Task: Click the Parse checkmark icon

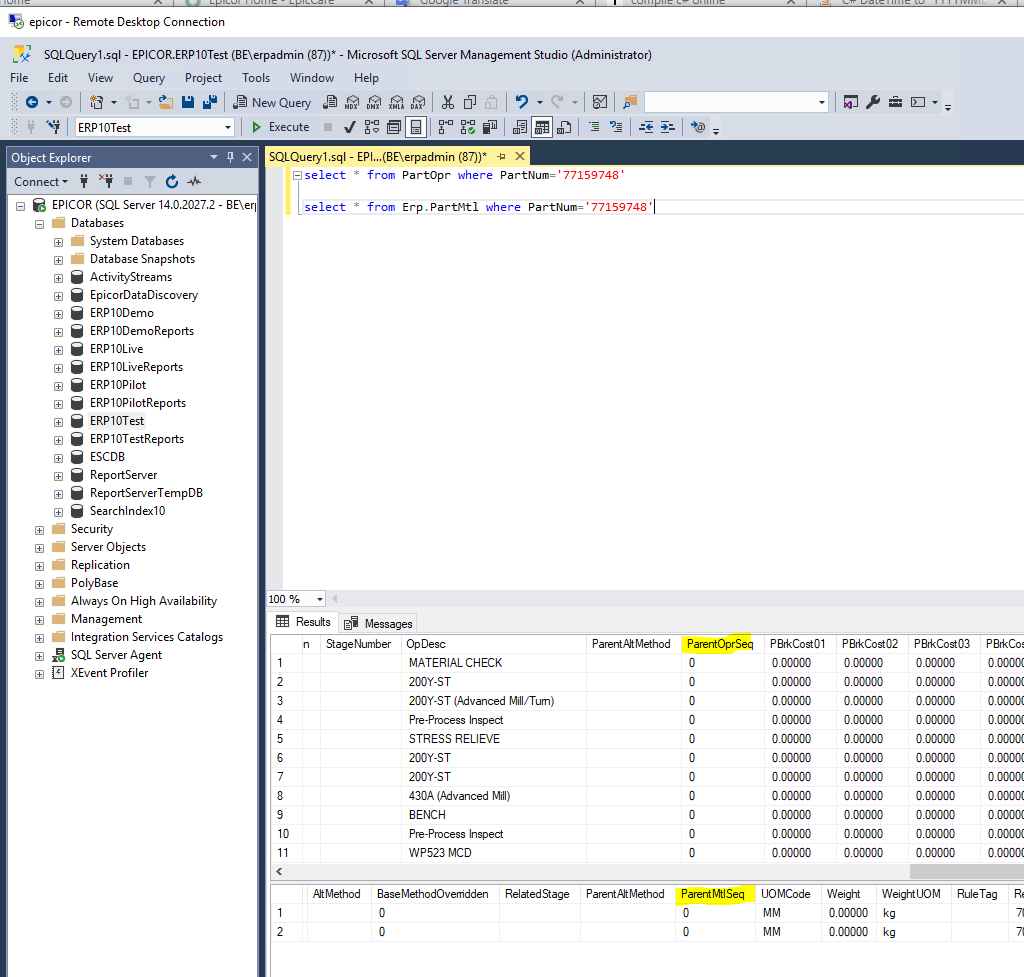Action: click(x=349, y=127)
